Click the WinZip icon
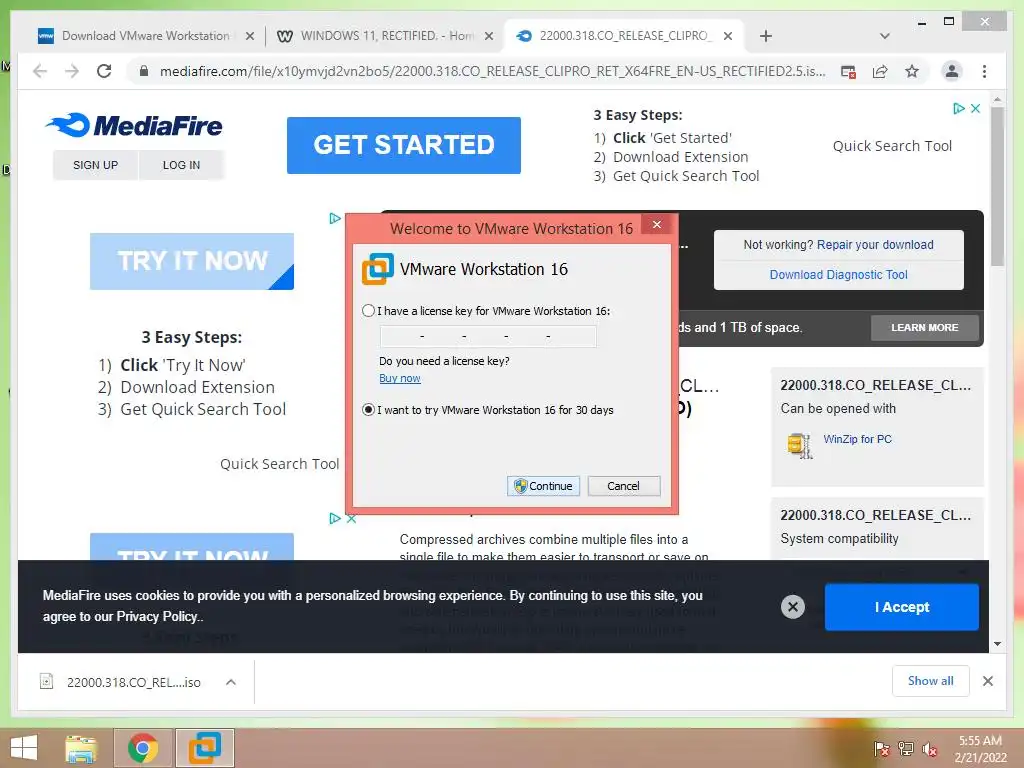The width and height of the screenshot is (1024, 768). (x=799, y=445)
